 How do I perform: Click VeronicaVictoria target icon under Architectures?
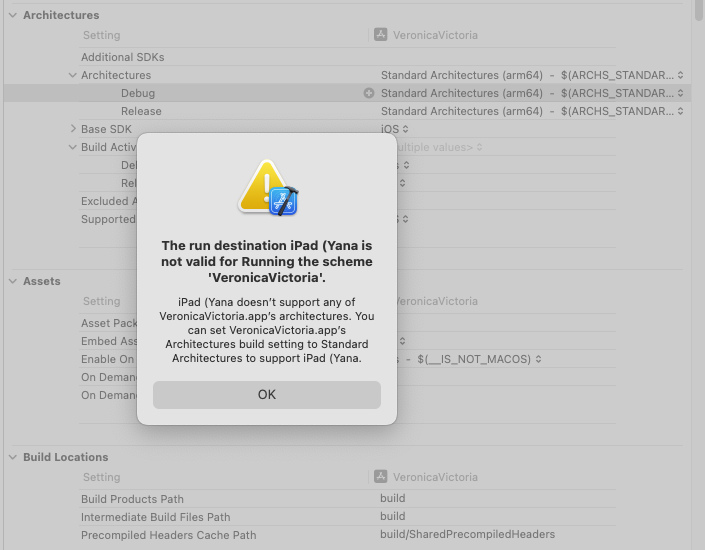pos(380,35)
